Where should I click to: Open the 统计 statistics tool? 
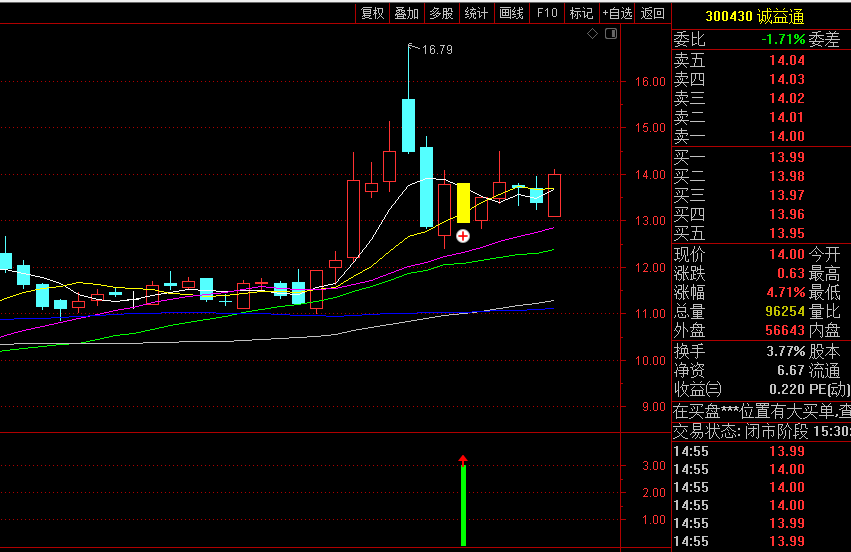pos(476,13)
